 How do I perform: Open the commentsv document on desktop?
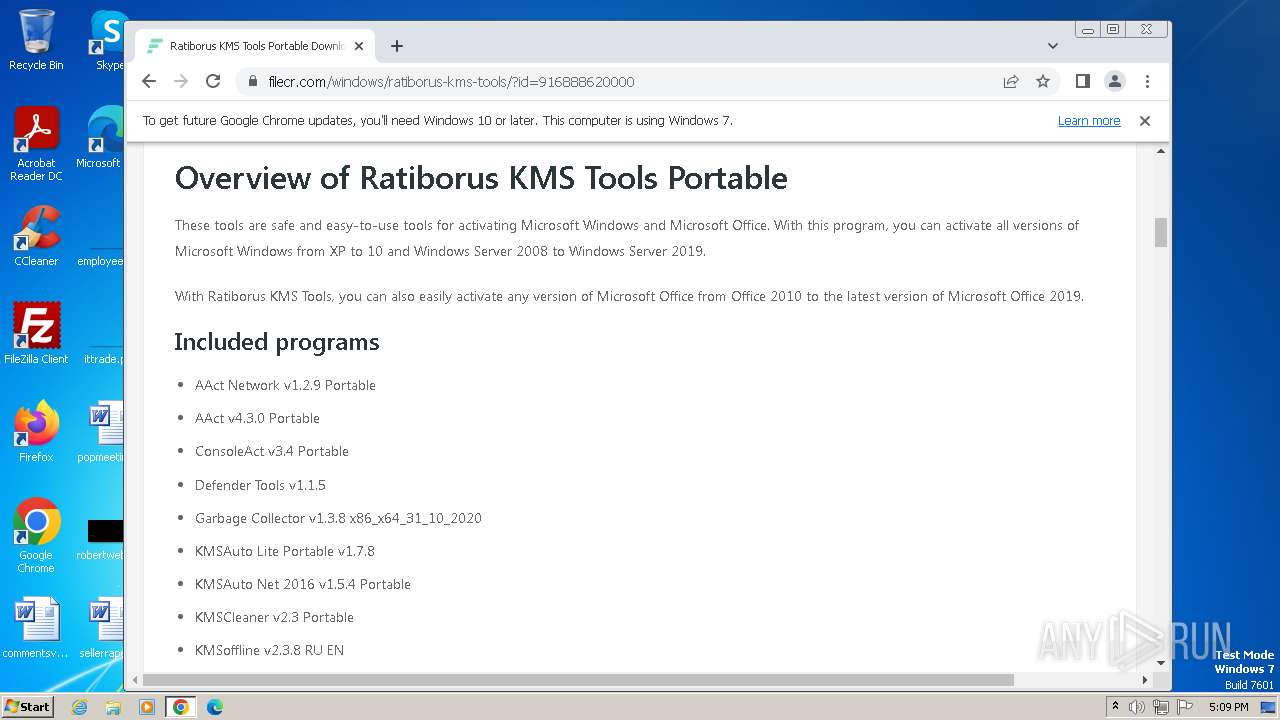tap(36, 628)
